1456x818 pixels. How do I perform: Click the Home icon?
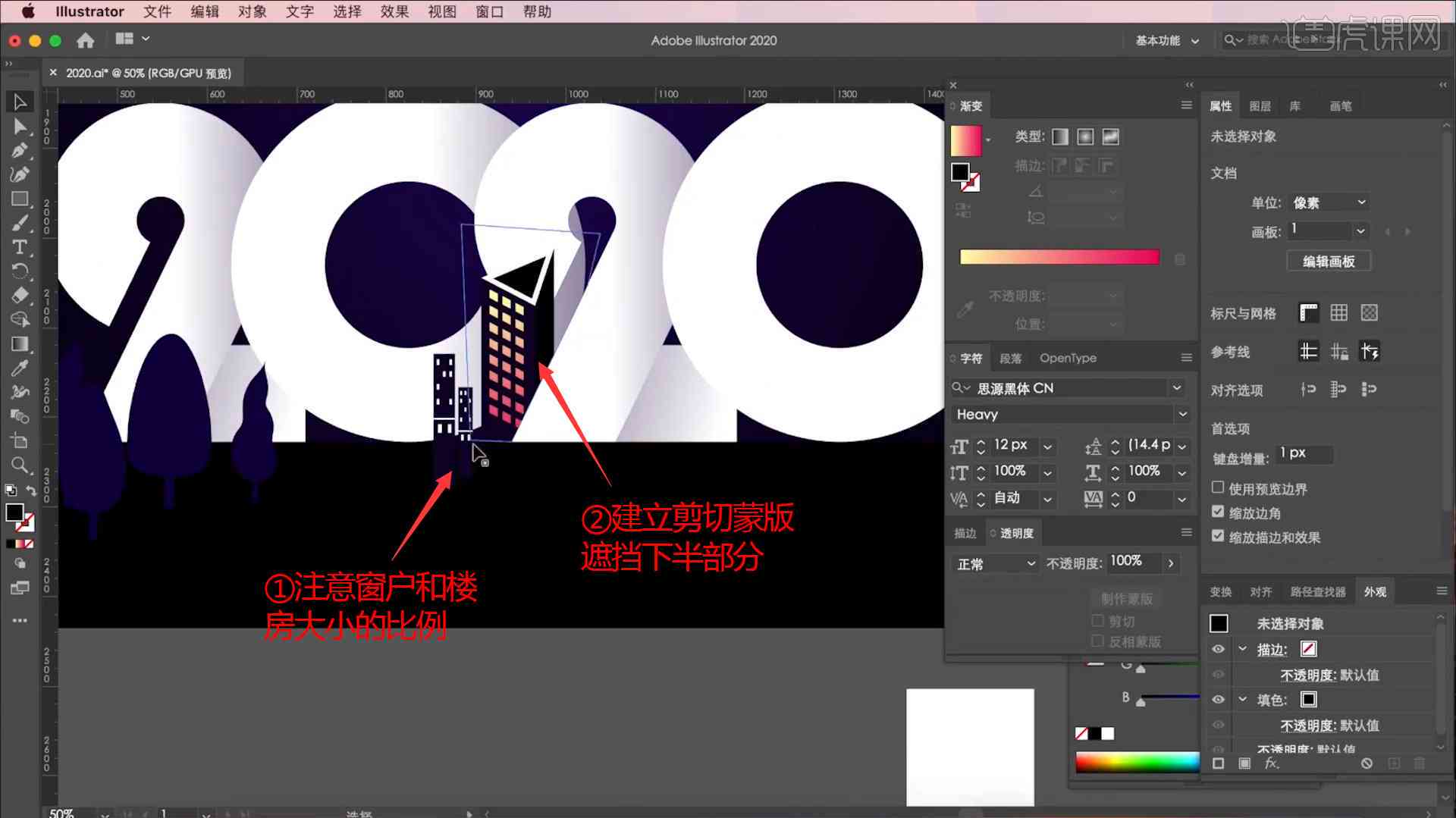[x=86, y=40]
